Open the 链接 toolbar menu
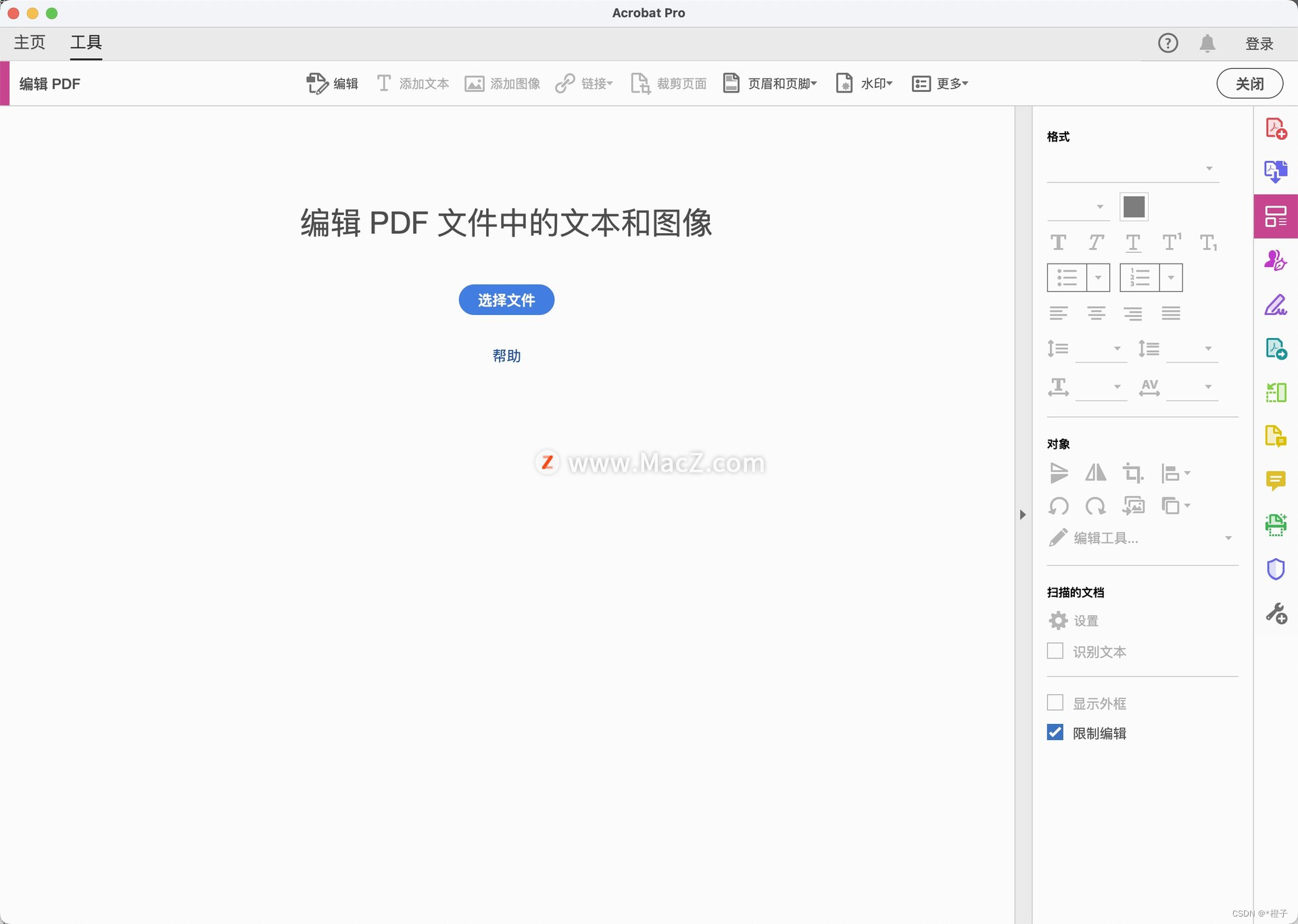 coord(584,83)
